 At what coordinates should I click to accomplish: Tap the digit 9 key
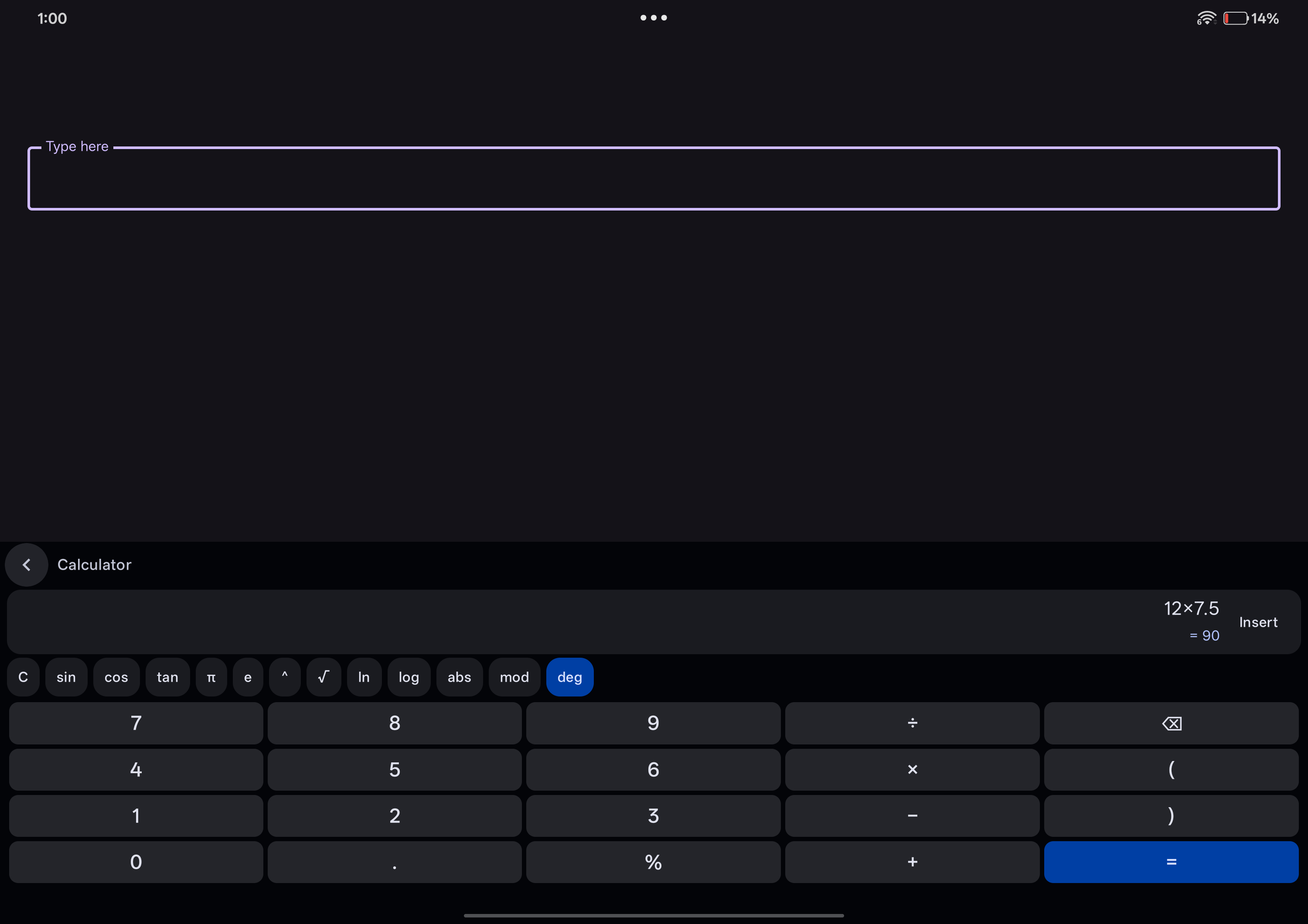pos(653,723)
